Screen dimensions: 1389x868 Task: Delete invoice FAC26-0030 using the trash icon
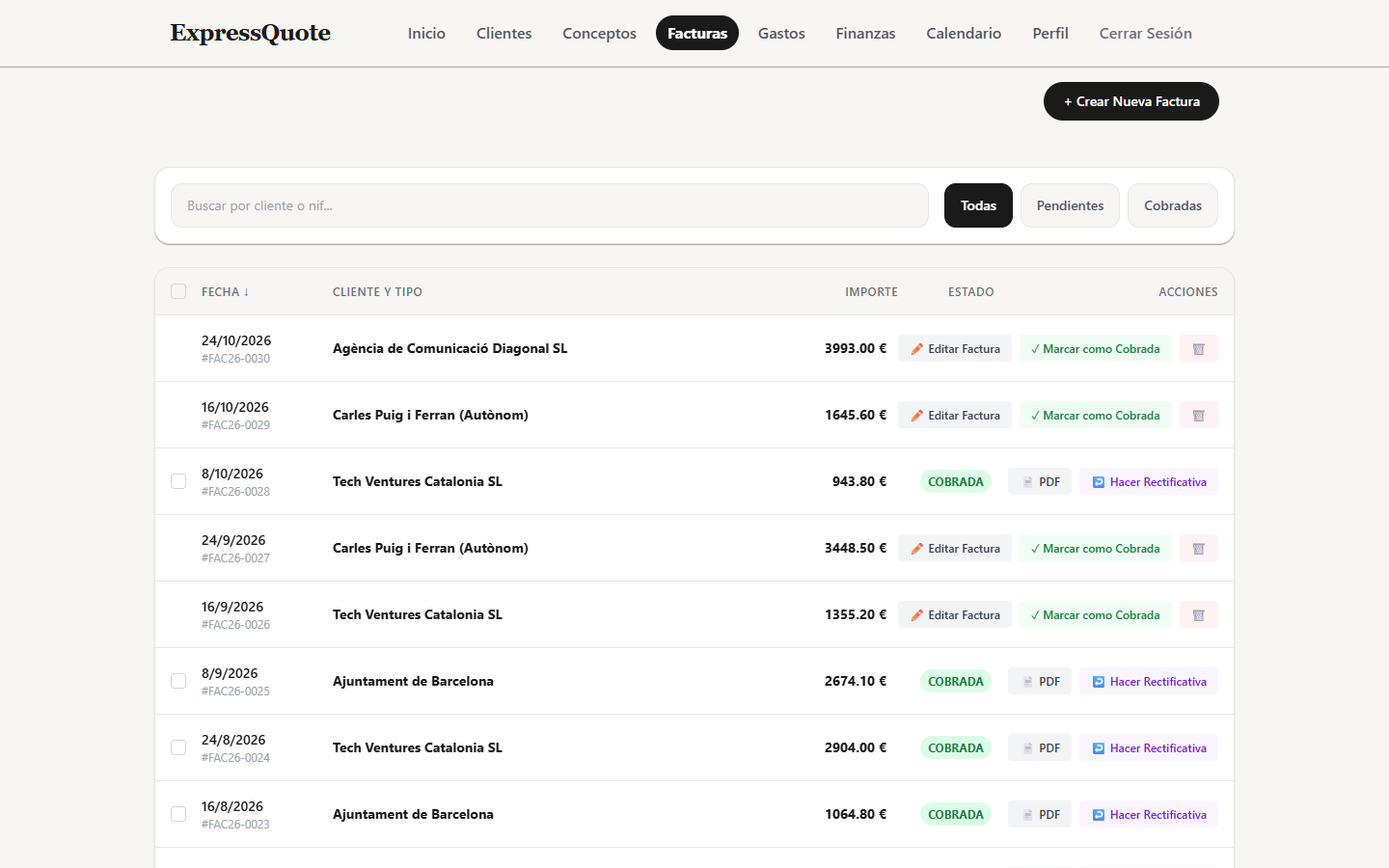point(1198,348)
